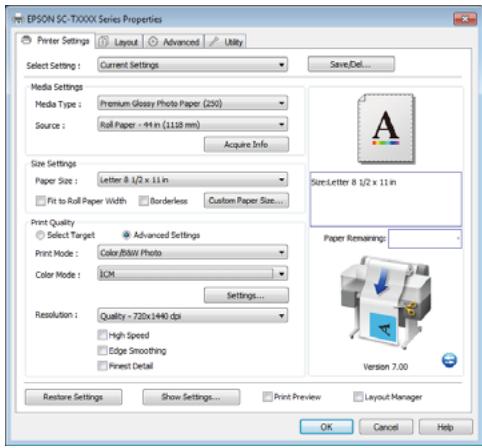Open the Advanced tab

pyautogui.click(x=174, y=42)
